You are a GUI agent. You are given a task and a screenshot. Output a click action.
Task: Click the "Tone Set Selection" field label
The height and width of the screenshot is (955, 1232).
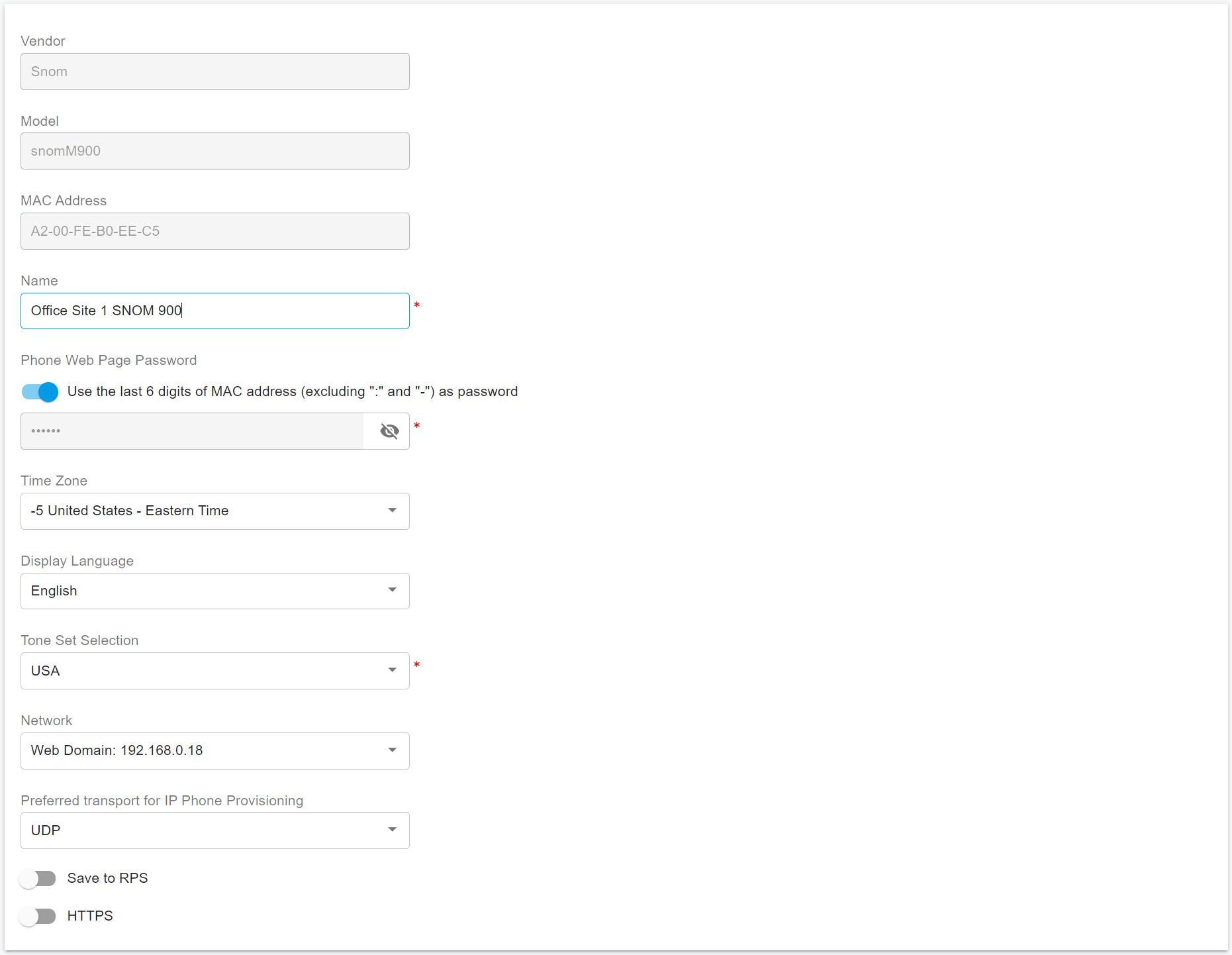coord(79,640)
